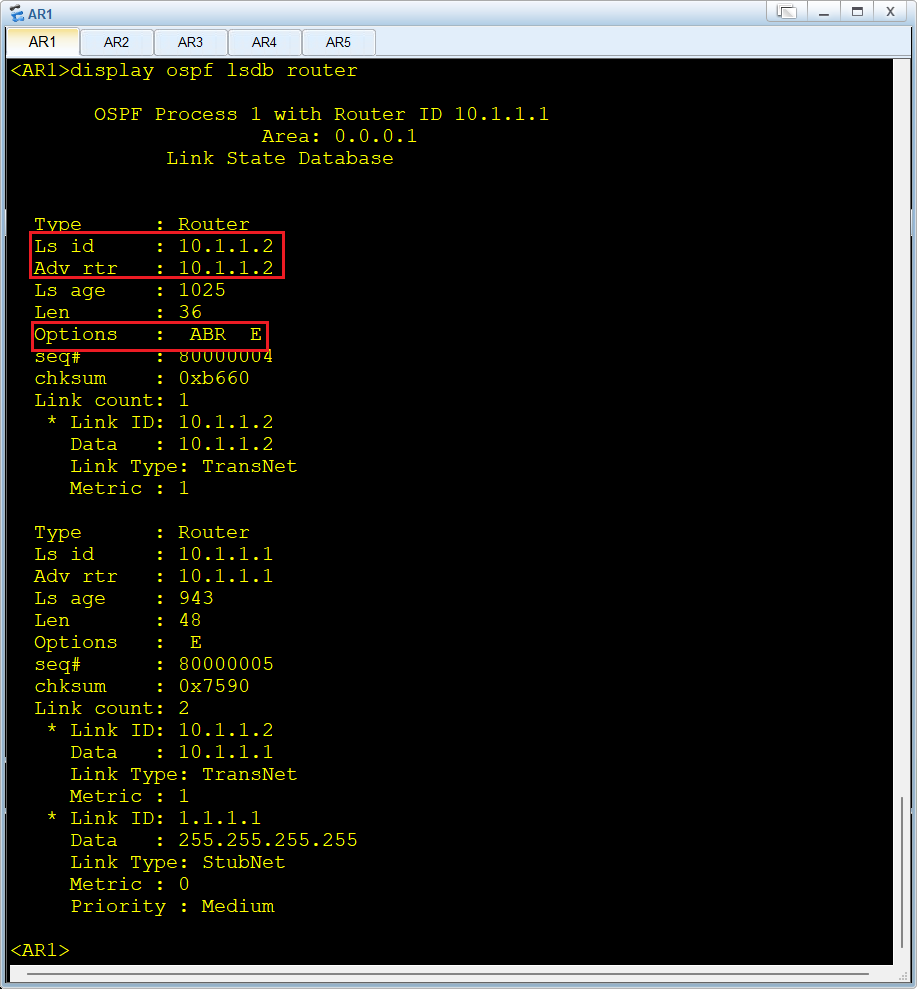
Task: Click the restore-down overlapping windows icon
Action: click(x=787, y=11)
